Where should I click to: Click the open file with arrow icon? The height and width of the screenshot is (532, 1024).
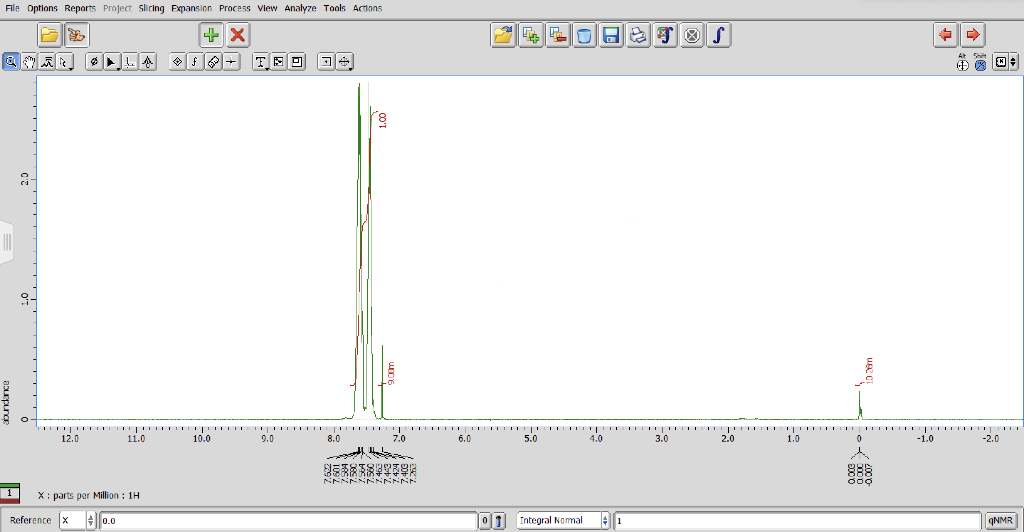tap(504, 35)
